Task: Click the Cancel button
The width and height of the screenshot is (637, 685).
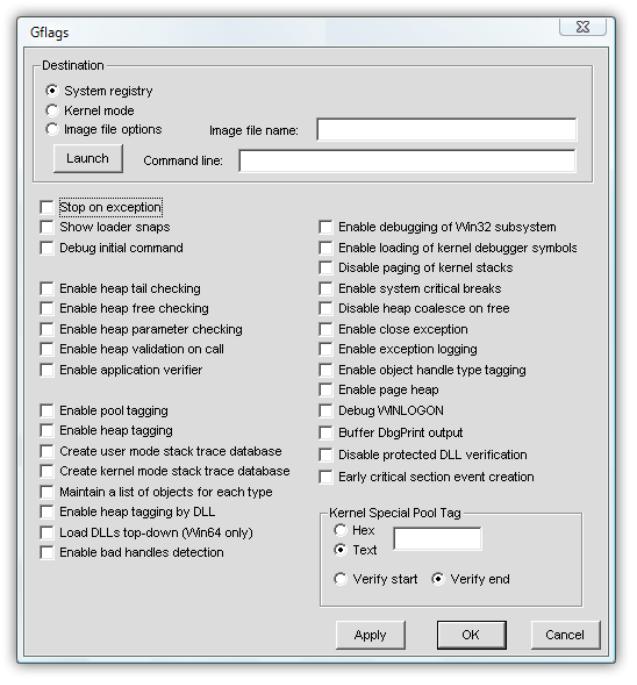Action: 565,635
